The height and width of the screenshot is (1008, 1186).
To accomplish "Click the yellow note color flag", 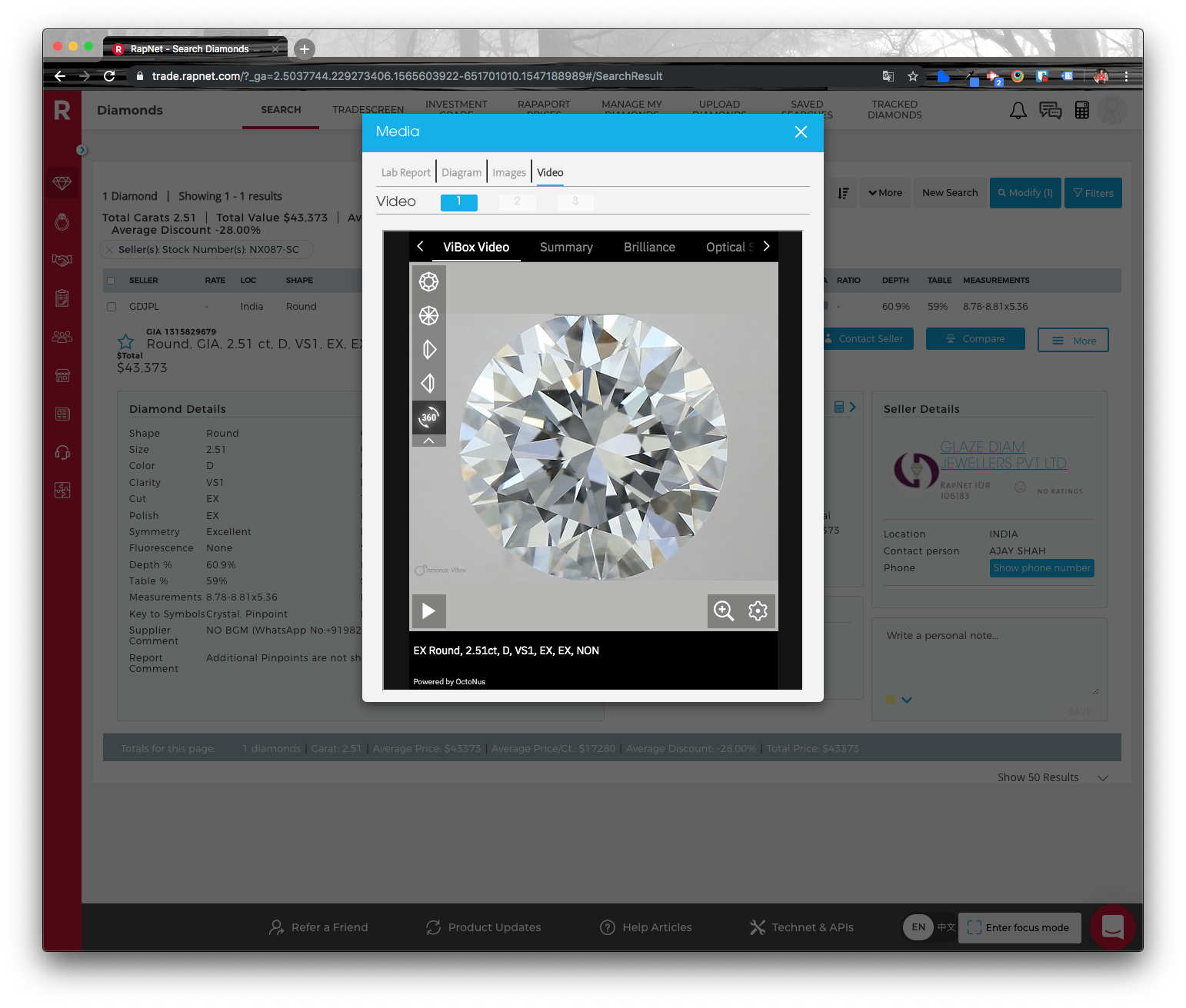I will pos(891,700).
